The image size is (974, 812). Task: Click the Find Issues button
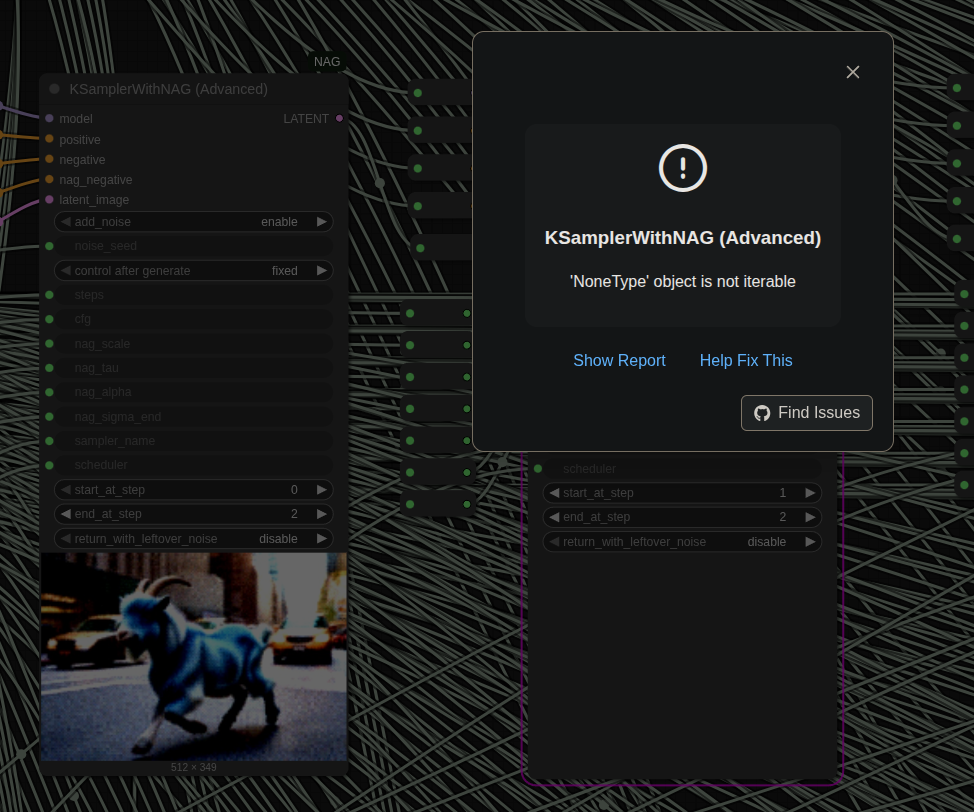click(x=807, y=413)
